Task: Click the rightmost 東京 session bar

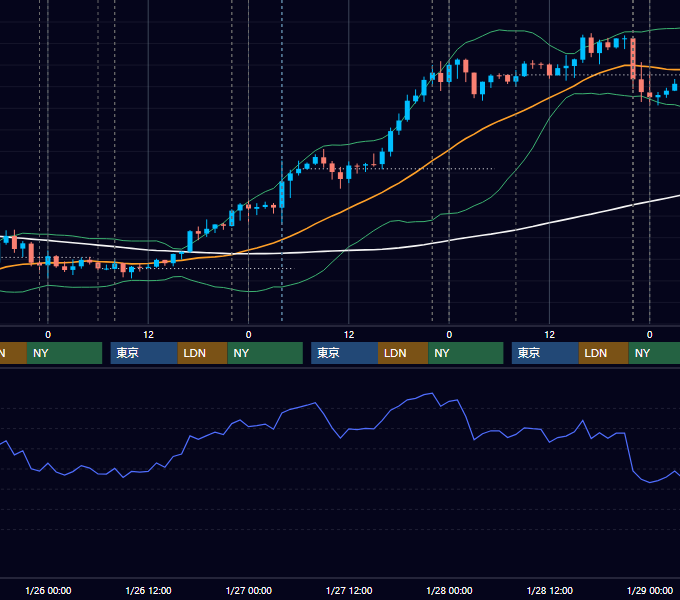Action: [x=545, y=353]
